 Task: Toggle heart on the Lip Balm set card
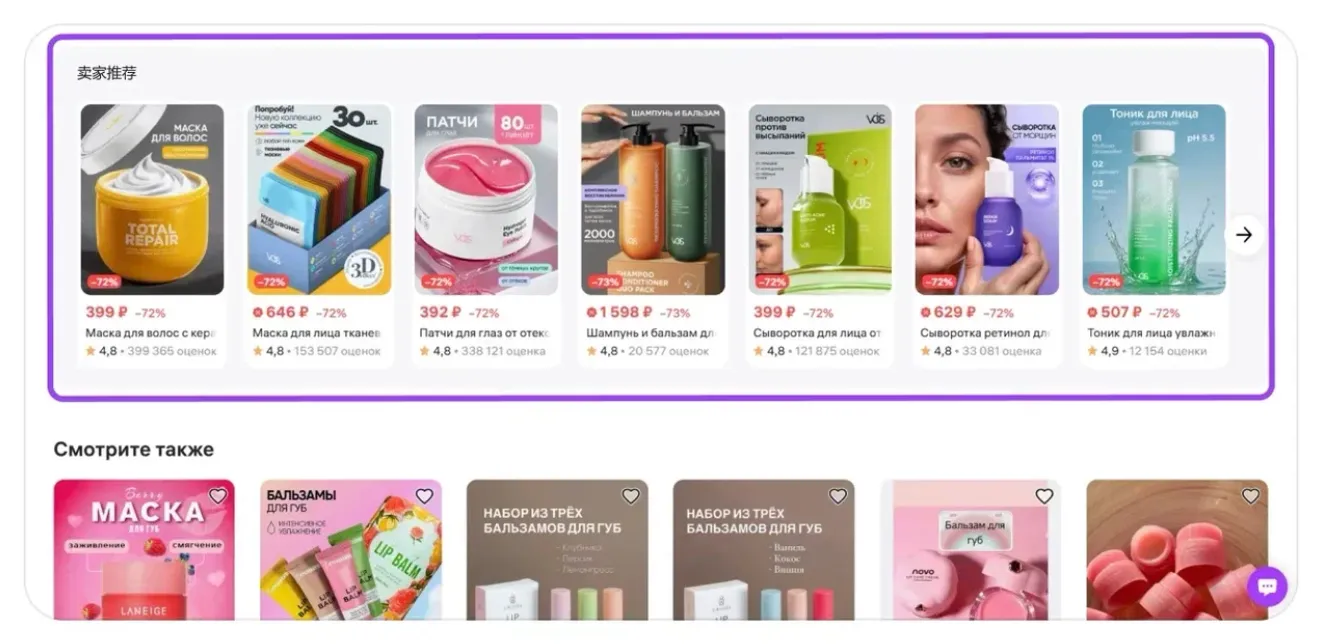[x=424, y=496]
